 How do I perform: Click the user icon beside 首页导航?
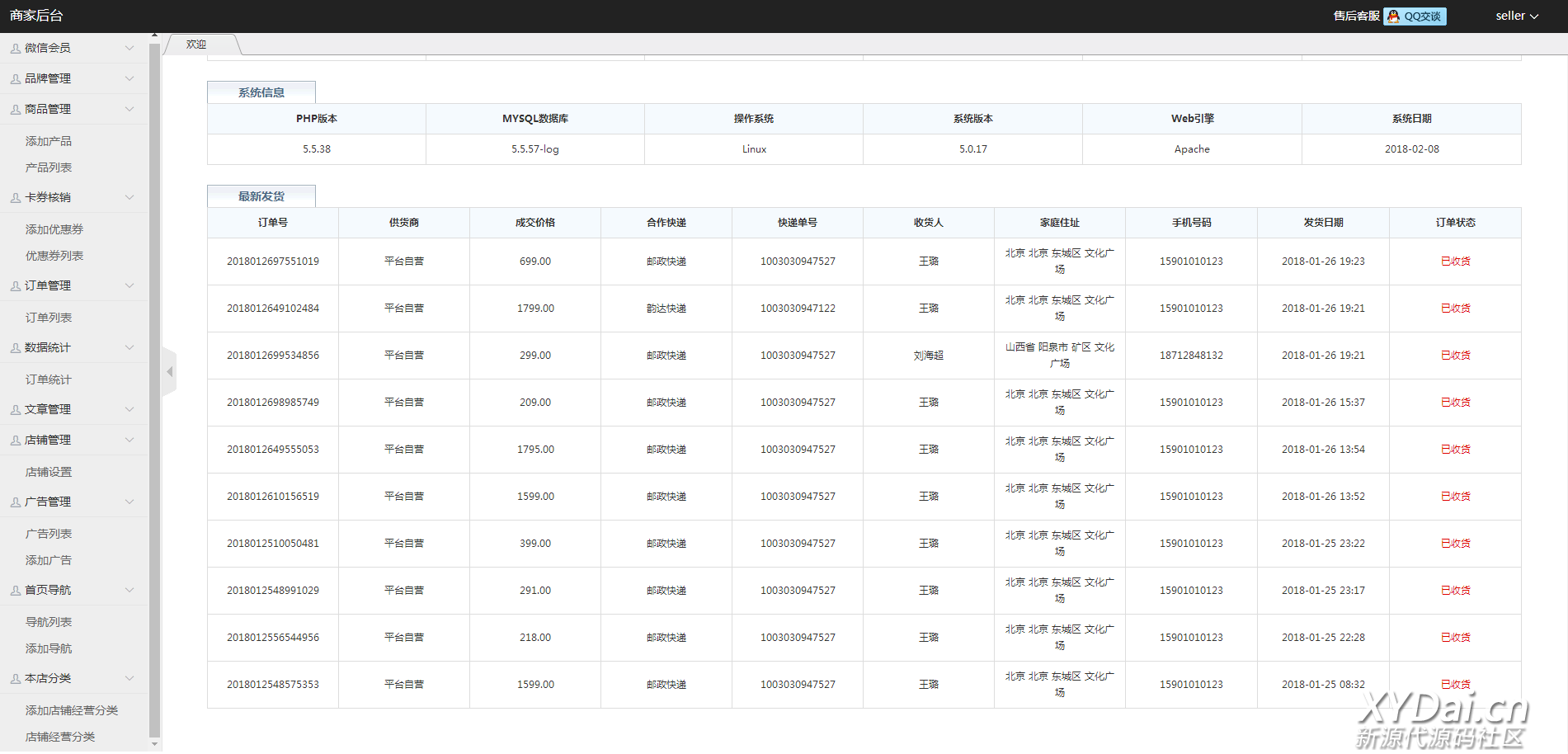coord(16,591)
